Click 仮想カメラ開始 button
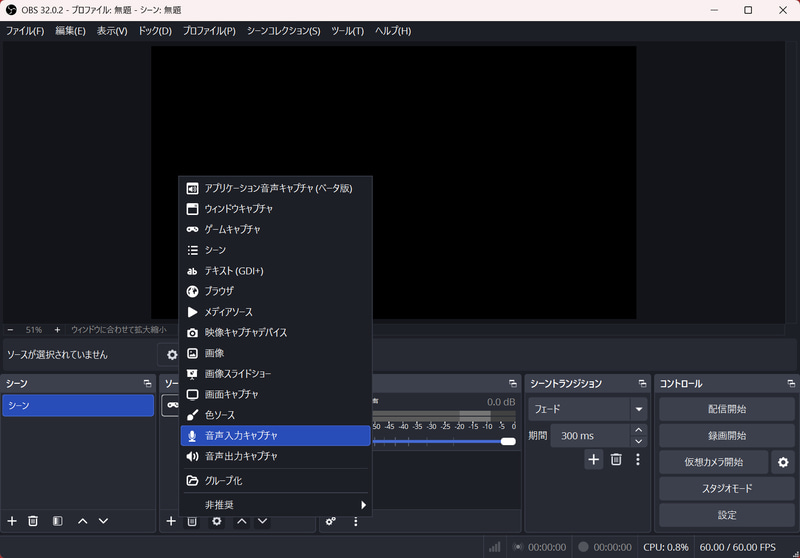This screenshot has height=558, width=800. [x=714, y=462]
